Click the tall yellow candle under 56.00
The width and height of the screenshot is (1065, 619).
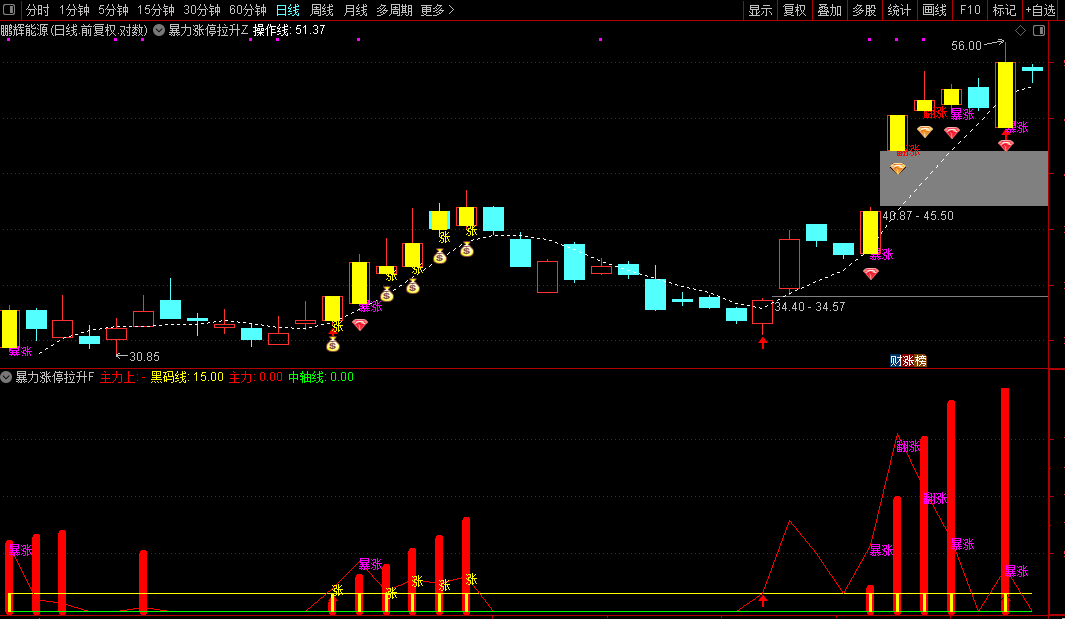coord(1005,94)
